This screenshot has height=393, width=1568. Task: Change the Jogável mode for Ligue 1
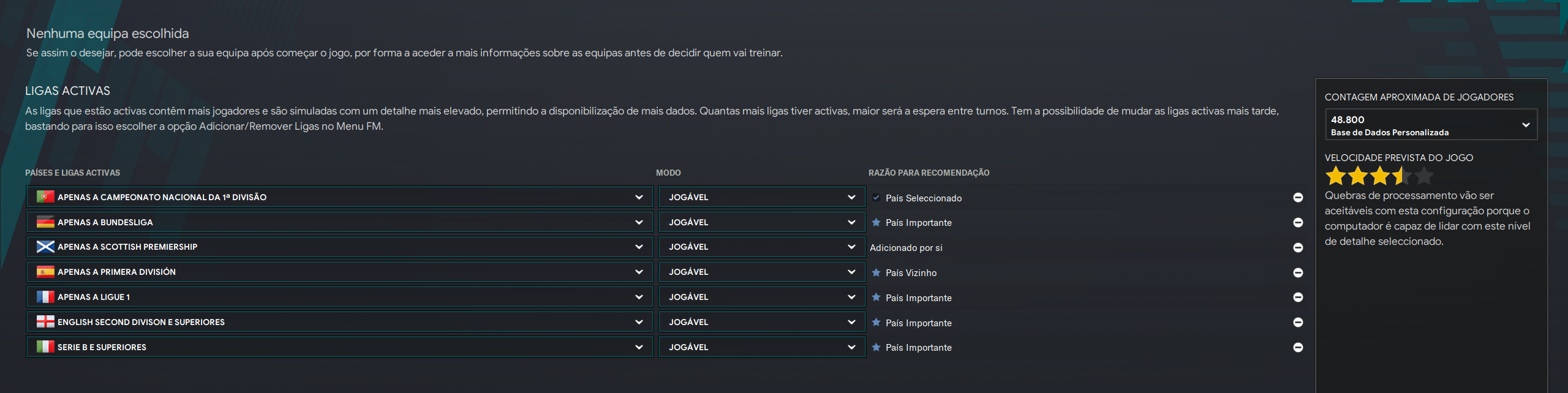coord(762,297)
